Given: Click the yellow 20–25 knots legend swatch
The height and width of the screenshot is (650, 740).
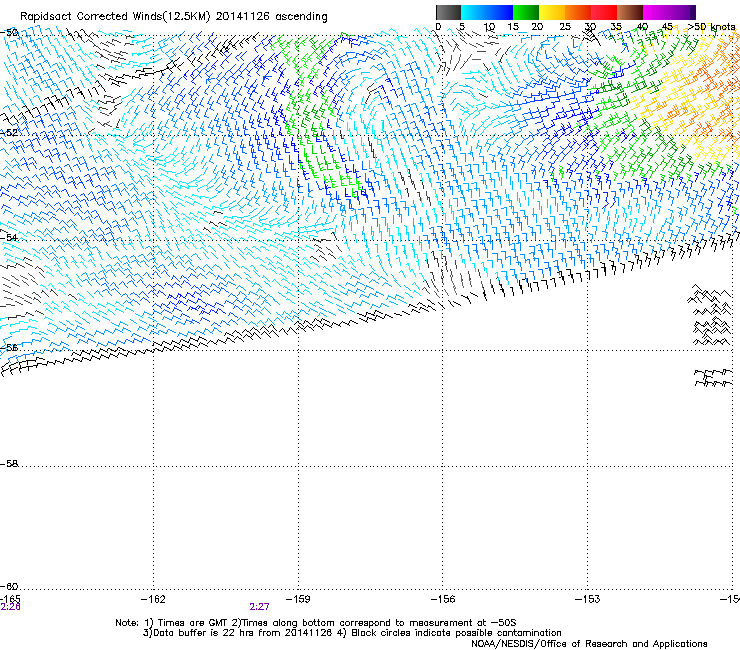Looking at the screenshot, I should pos(551,12).
